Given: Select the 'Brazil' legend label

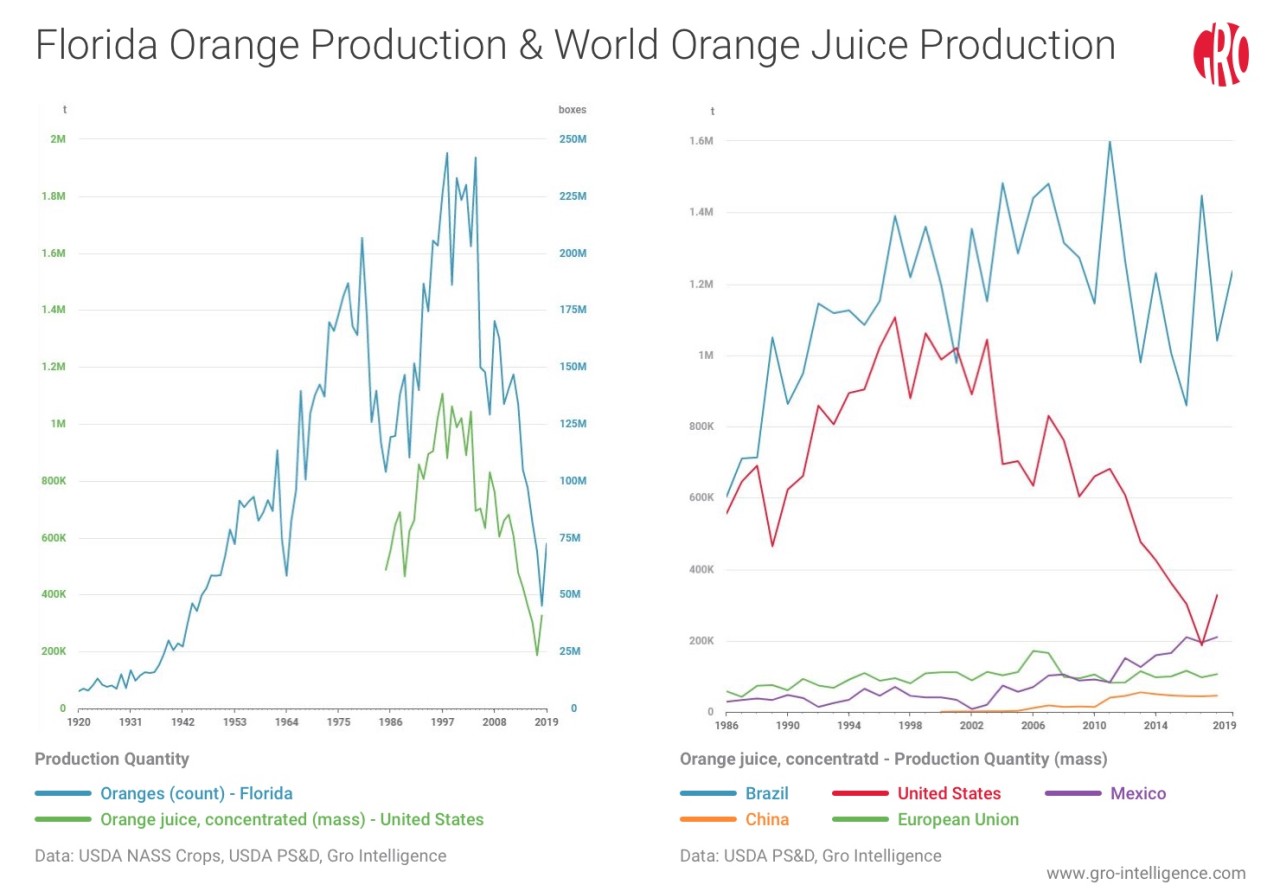Looking at the screenshot, I should [767, 794].
